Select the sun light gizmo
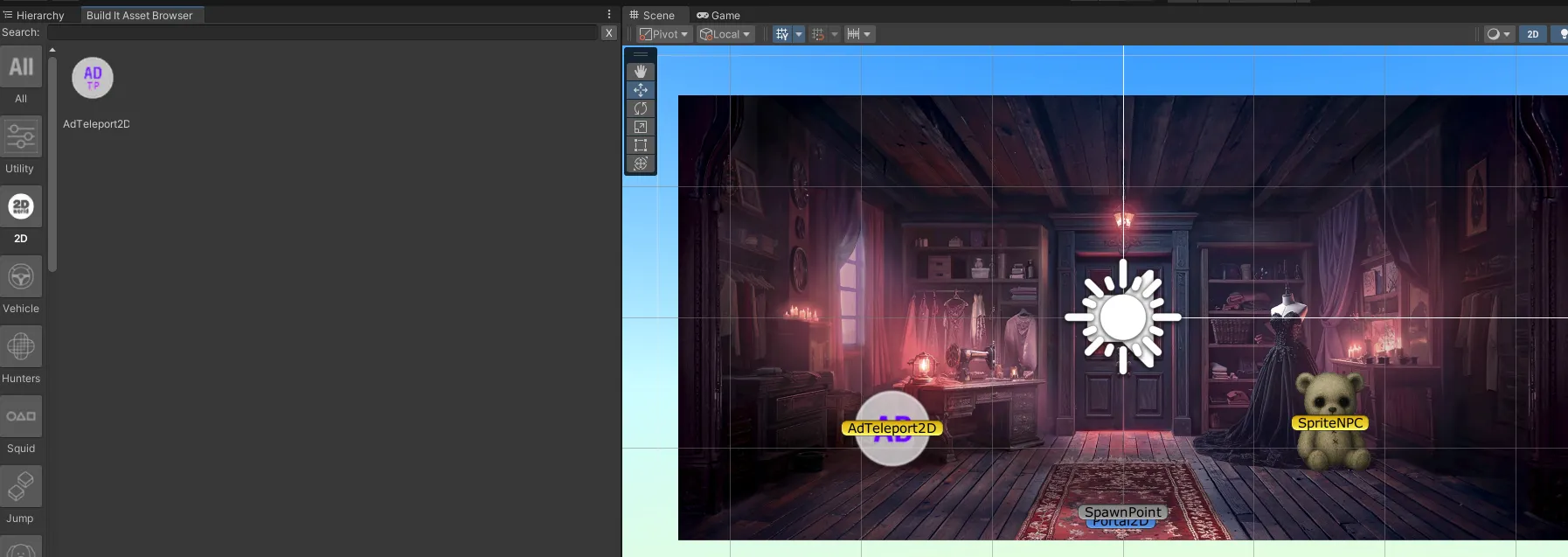1568x557 pixels. 1123,317
